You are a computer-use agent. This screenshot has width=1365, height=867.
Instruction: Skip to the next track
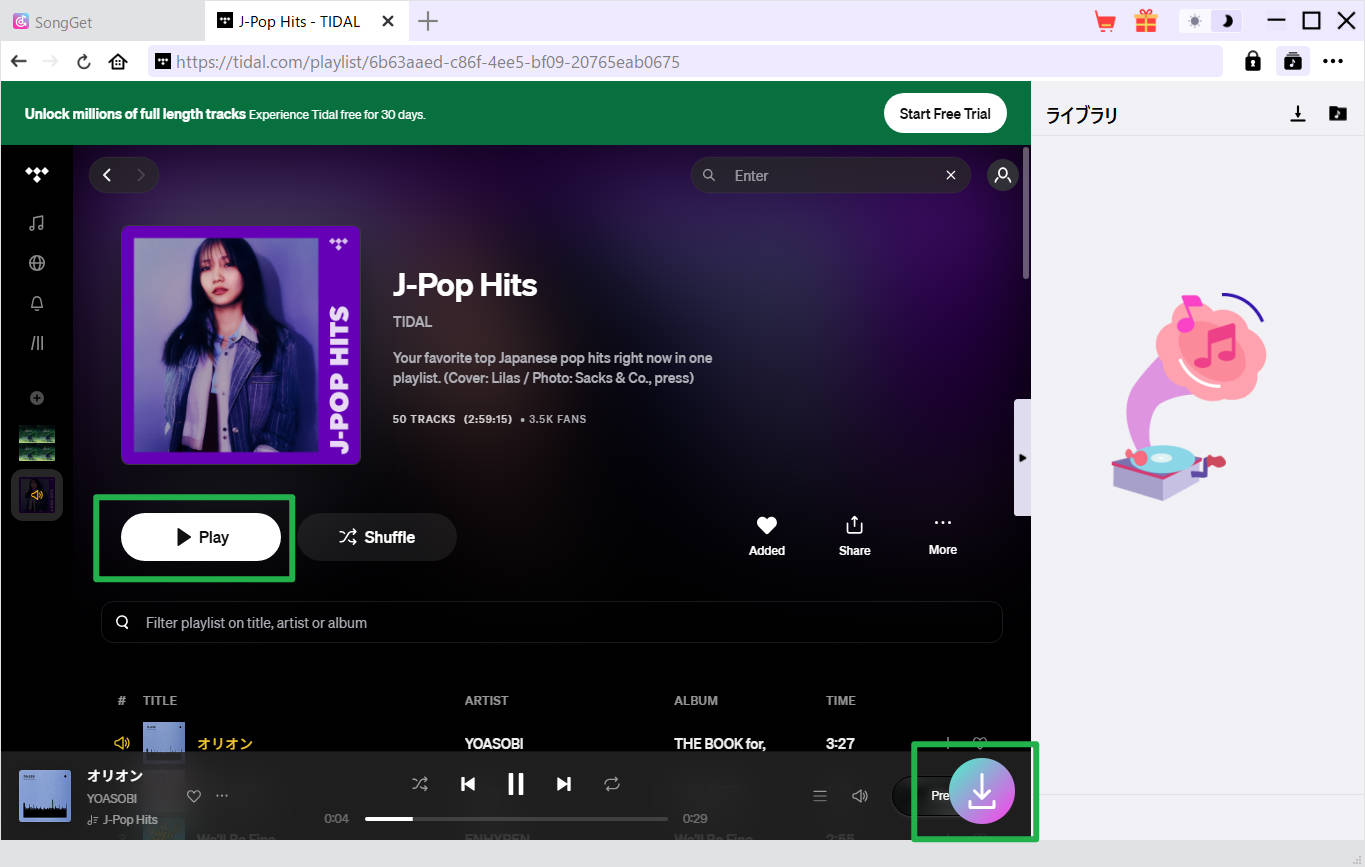pyautogui.click(x=564, y=784)
